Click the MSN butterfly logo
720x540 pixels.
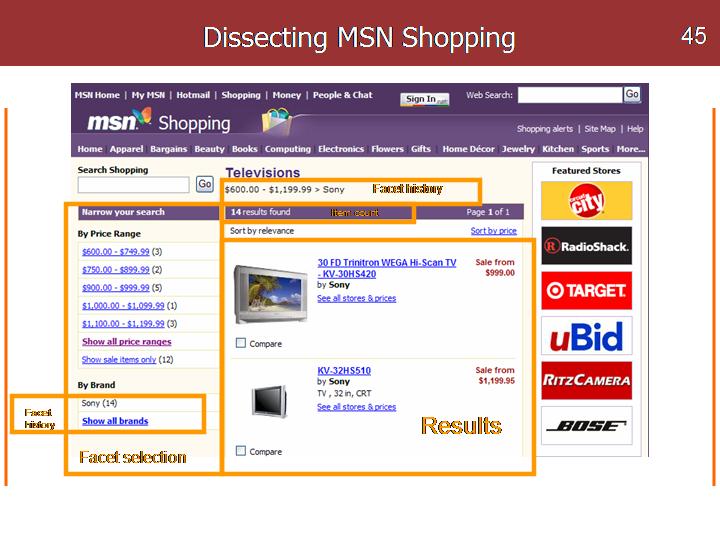119,120
